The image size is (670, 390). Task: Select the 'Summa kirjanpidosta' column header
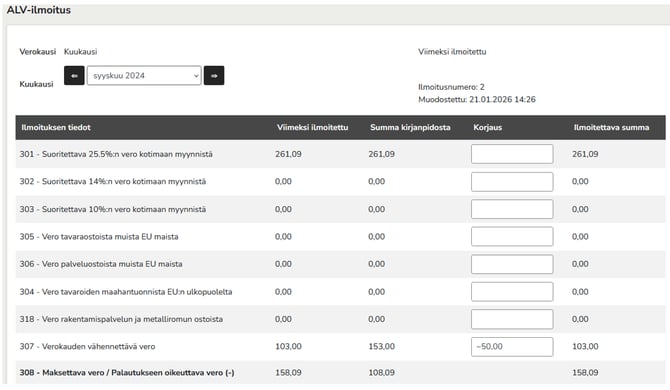(410, 127)
